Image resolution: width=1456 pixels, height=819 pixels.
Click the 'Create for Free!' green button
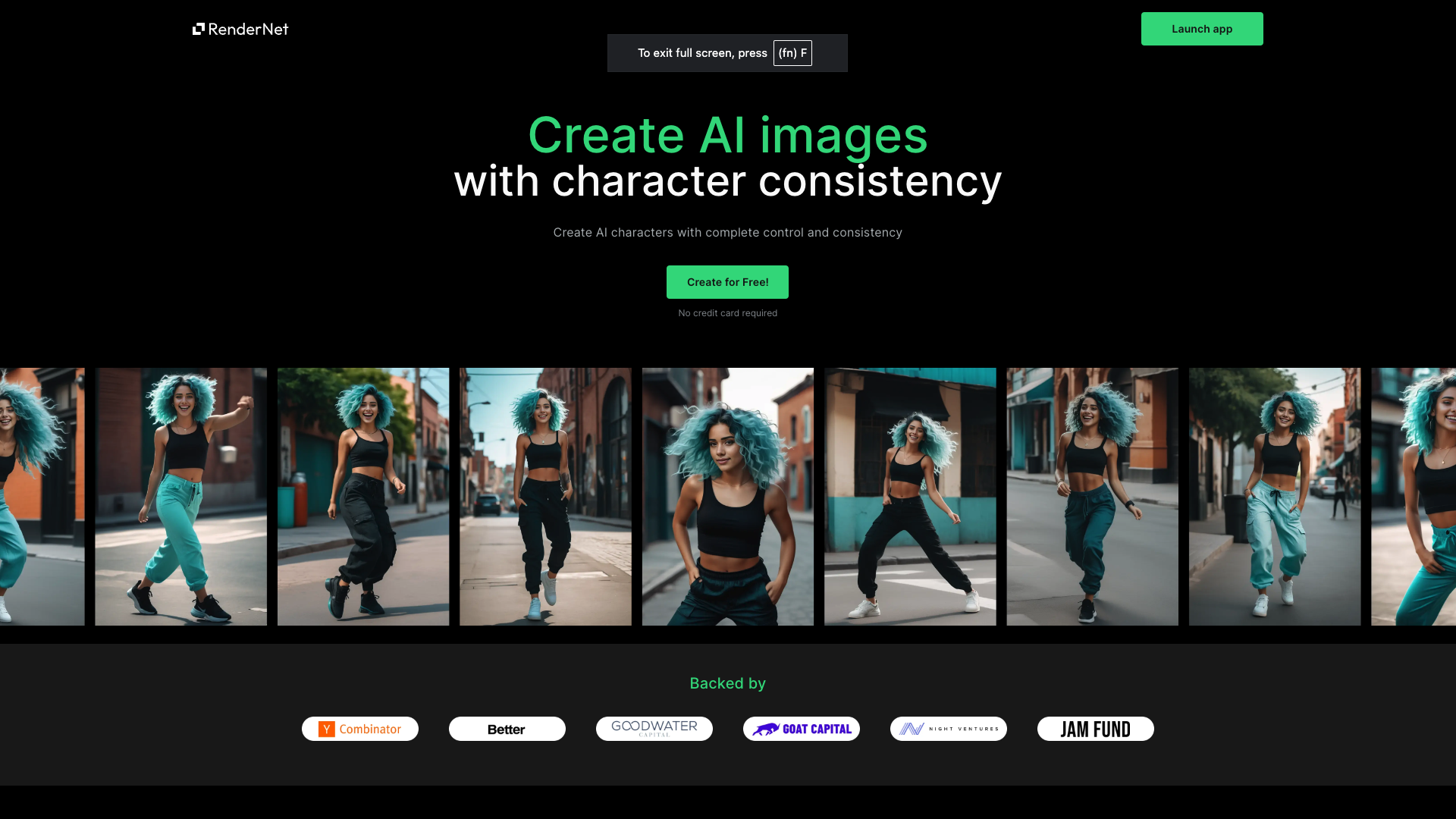727,282
